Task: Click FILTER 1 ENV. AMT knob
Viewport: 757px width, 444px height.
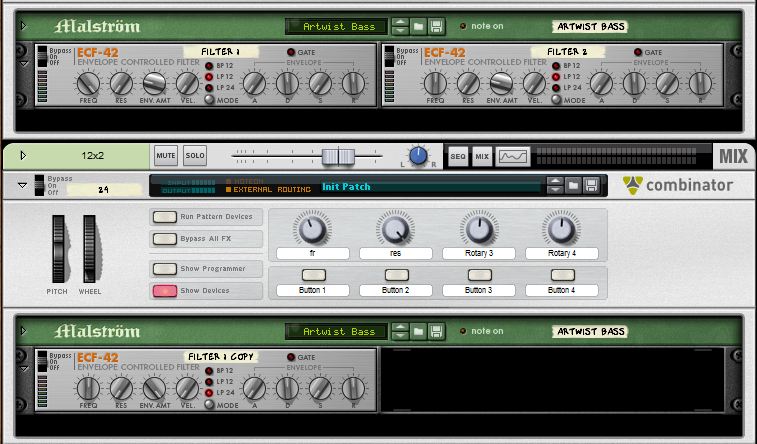Action: (154, 83)
